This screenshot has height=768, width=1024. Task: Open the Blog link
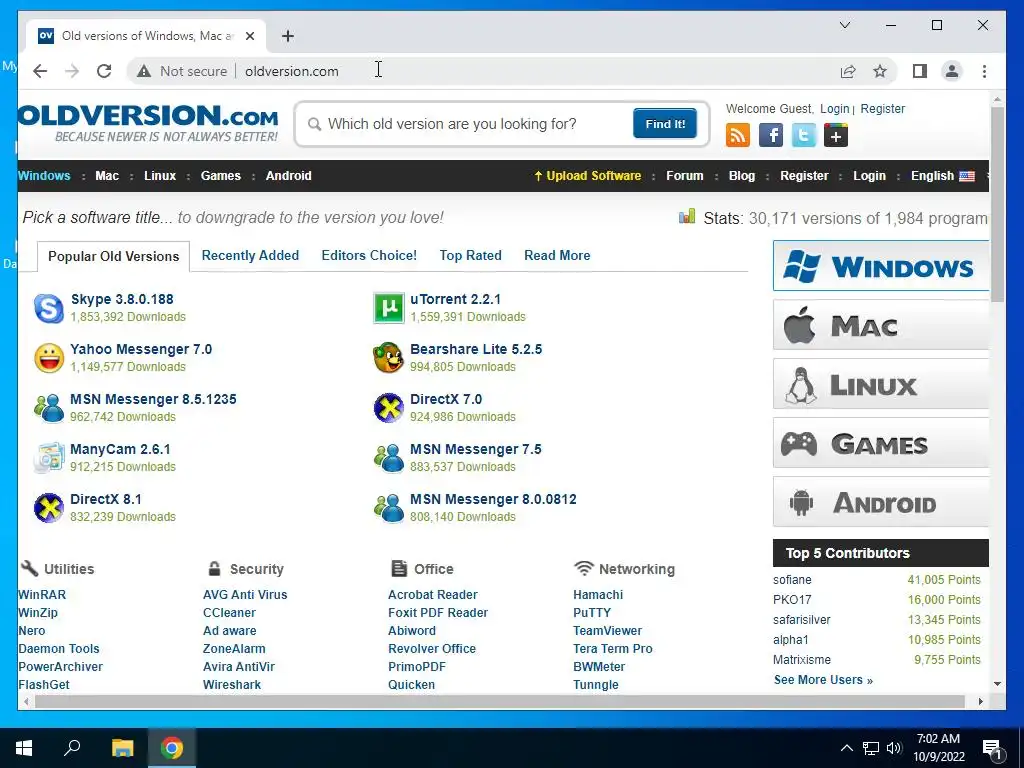pyautogui.click(x=741, y=176)
